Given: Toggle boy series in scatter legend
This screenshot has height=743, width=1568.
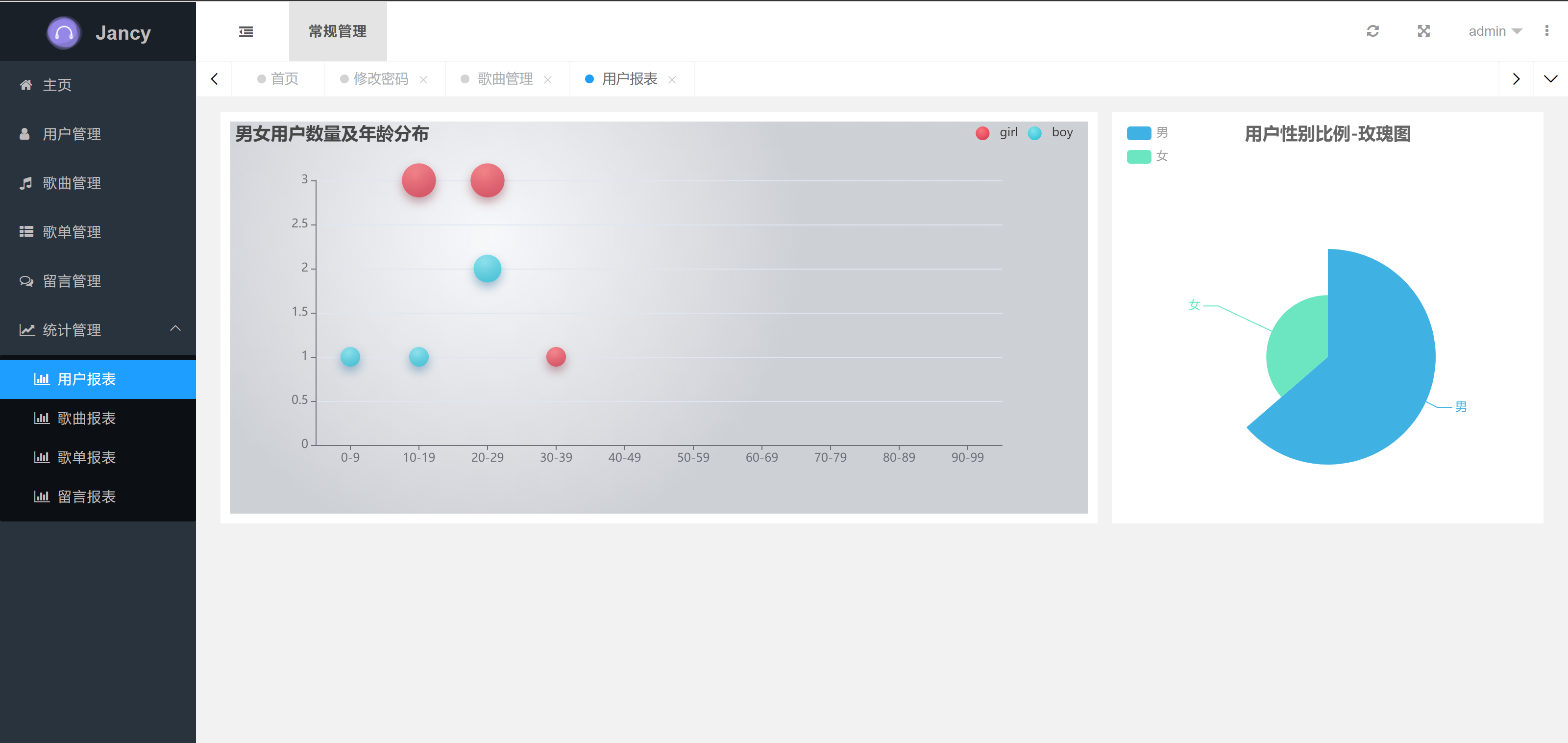Looking at the screenshot, I should [1050, 133].
